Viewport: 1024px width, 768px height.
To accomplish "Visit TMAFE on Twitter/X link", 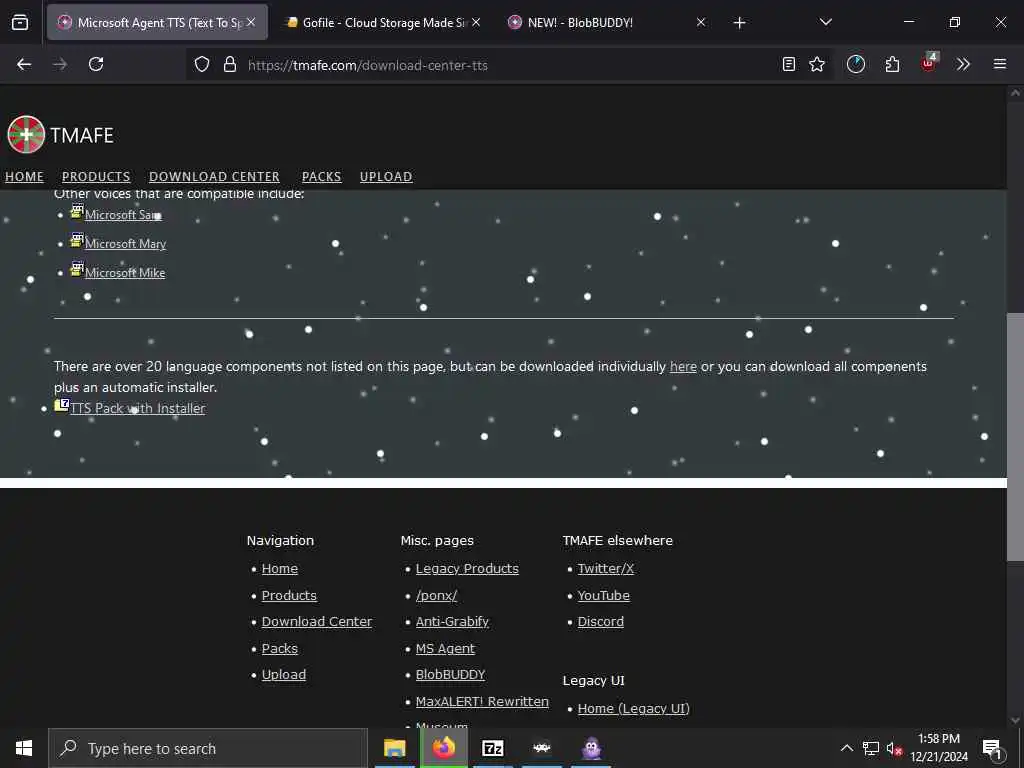I will point(605,569).
